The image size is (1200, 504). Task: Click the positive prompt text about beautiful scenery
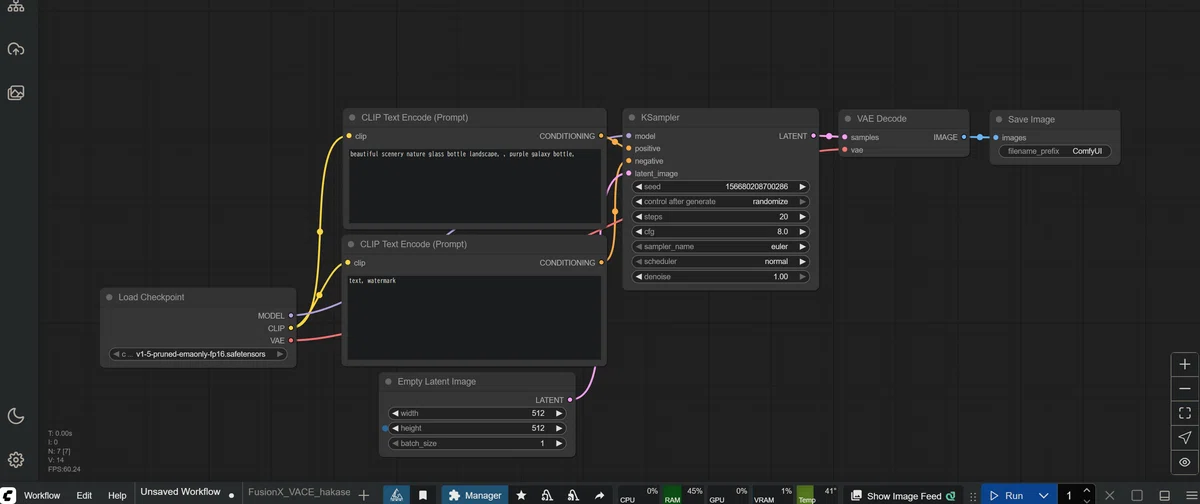462,154
